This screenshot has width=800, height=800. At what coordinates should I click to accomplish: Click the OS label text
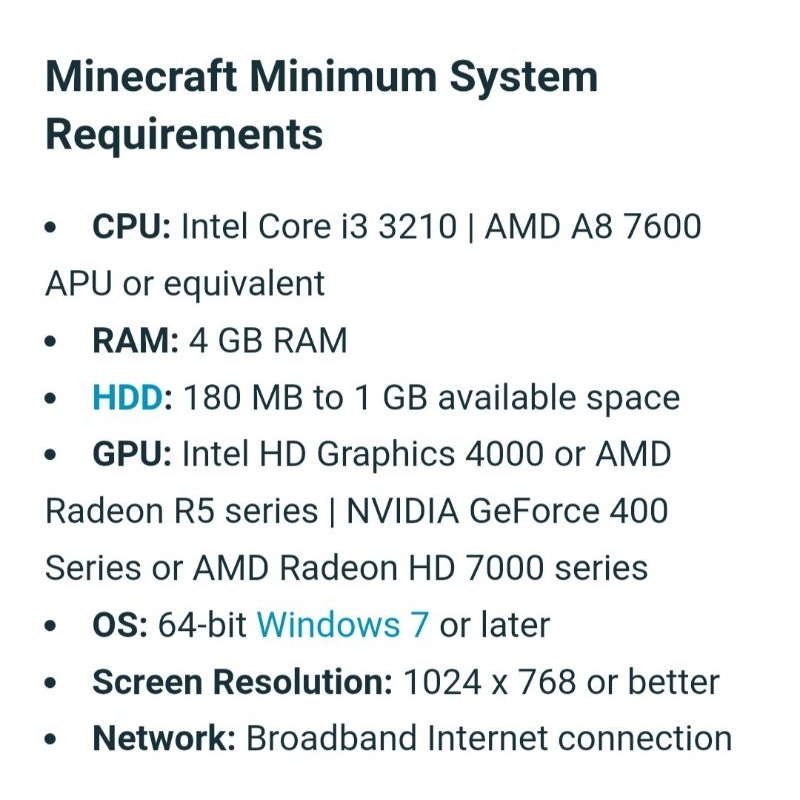point(120,624)
